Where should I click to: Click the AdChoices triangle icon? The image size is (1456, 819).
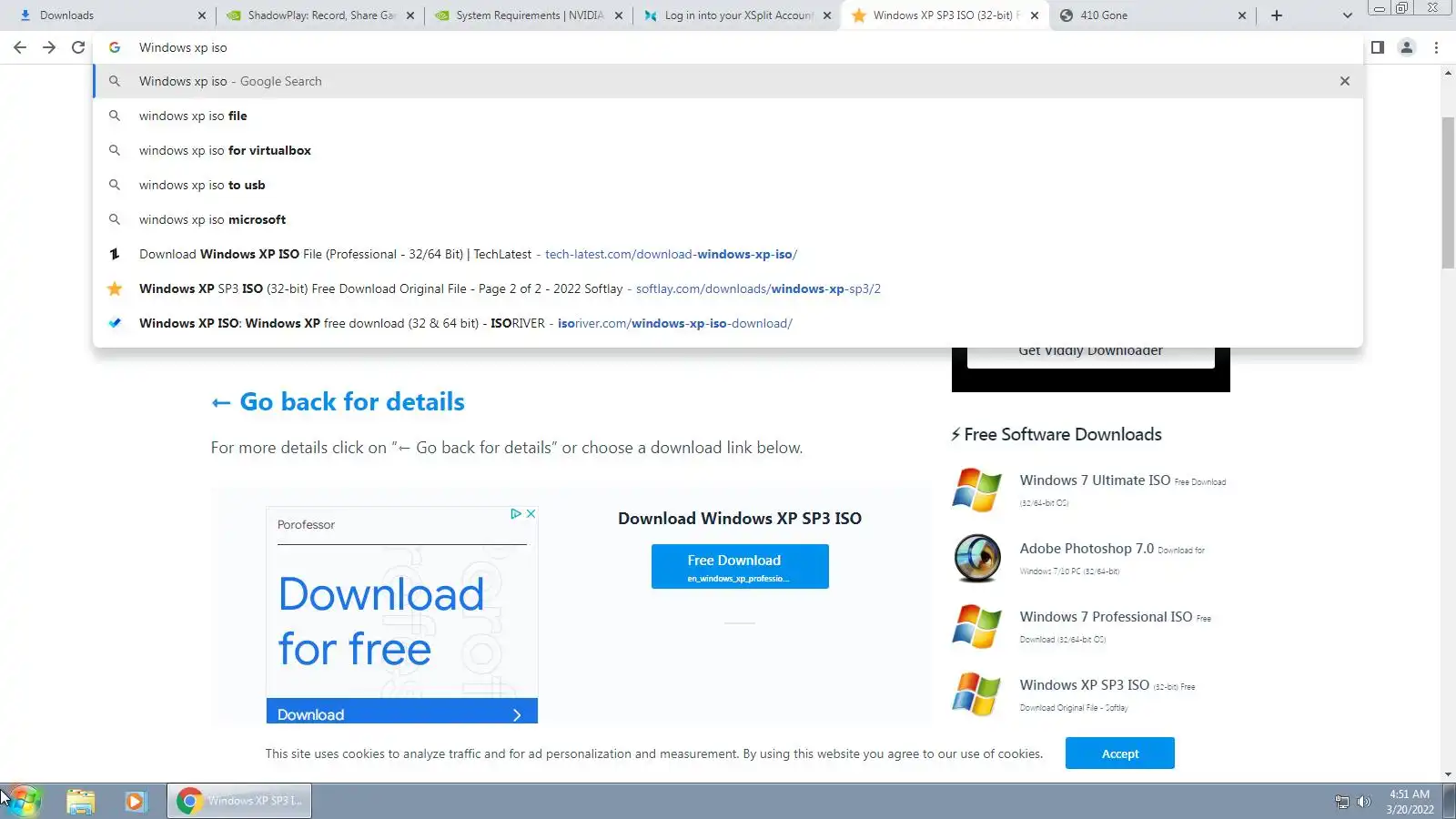pos(516,514)
